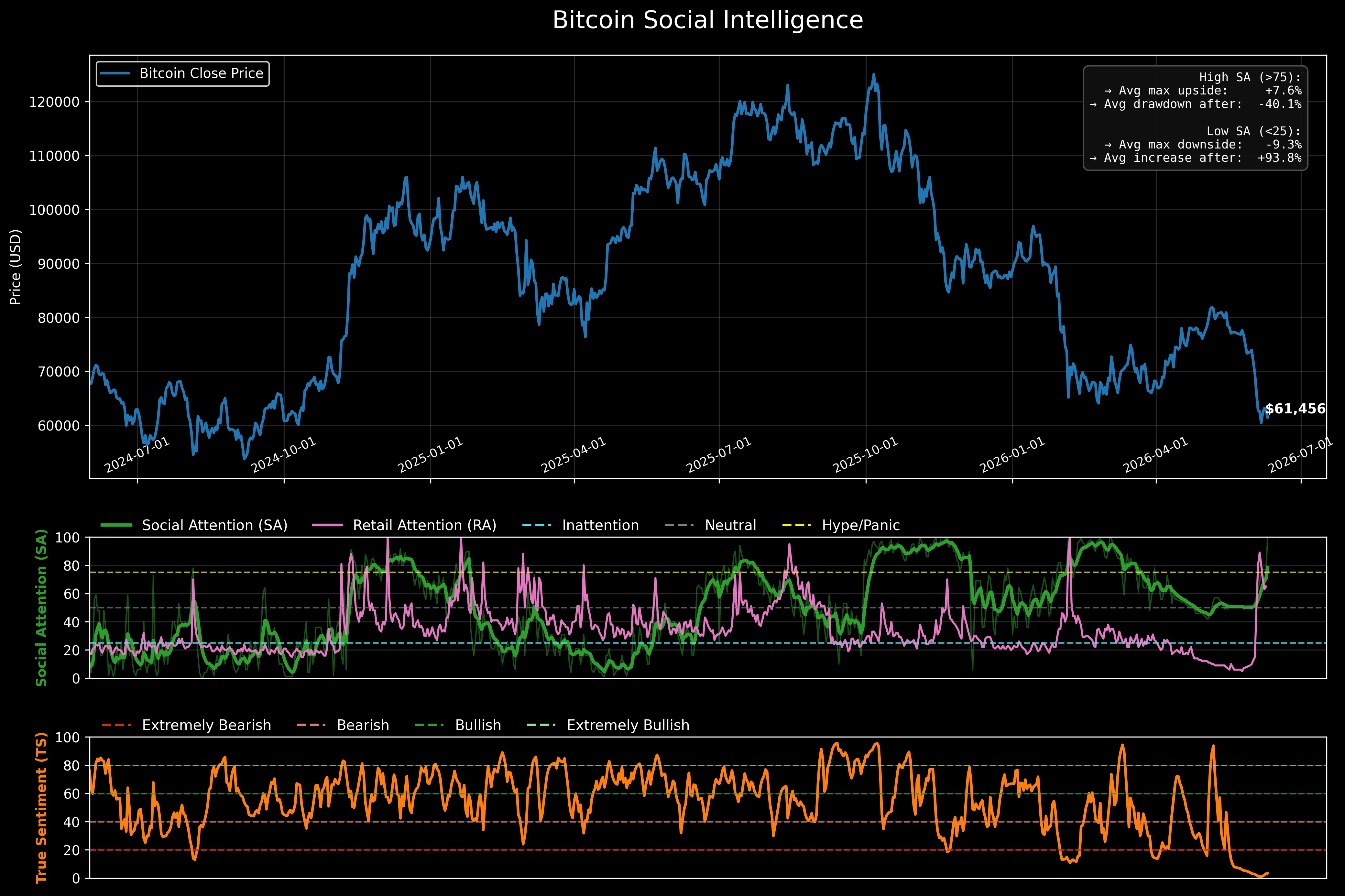Viewport: 1345px width, 896px height.
Task: Click the 70000 price tick label
Action: point(58,372)
